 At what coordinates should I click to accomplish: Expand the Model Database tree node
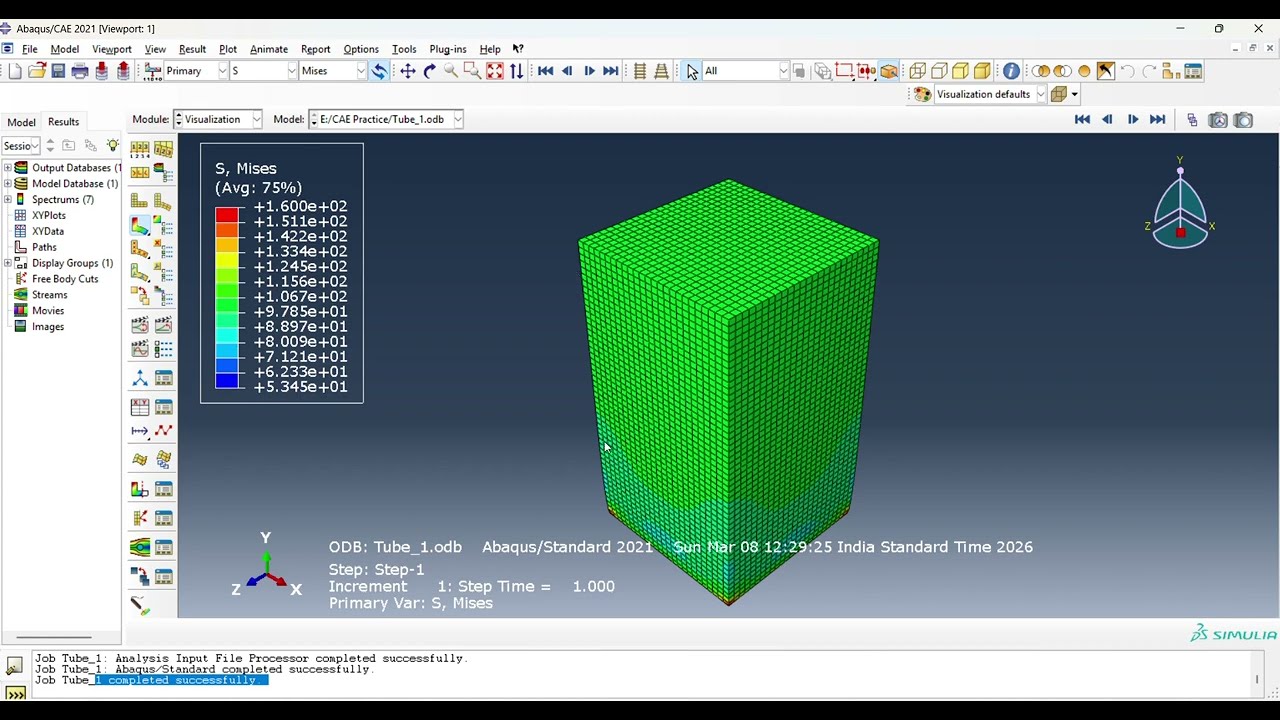tap(8, 184)
